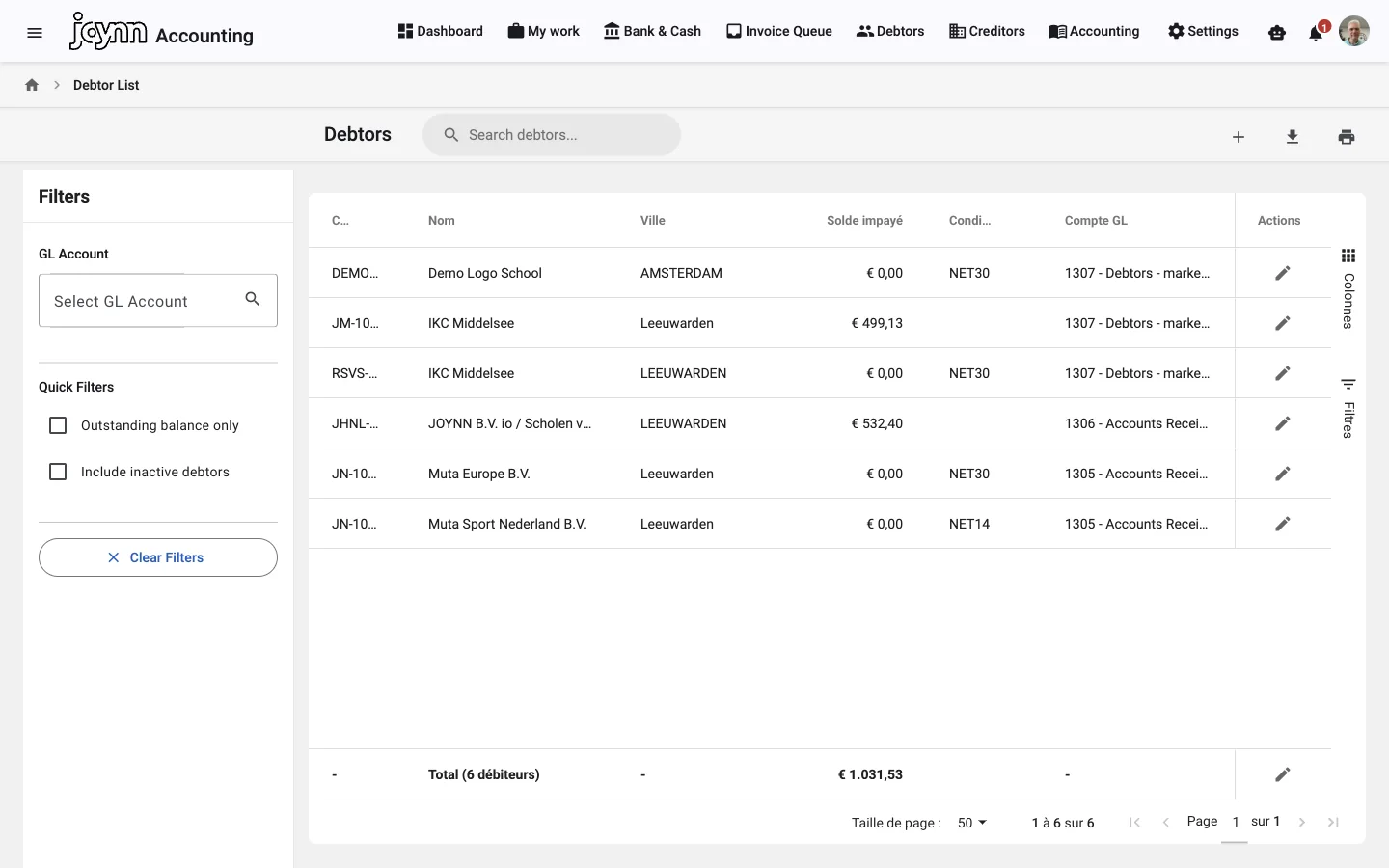Viewport: 1389px width, 868px height.
Task: Open the support assistant icon
Action: point(1277,33)
